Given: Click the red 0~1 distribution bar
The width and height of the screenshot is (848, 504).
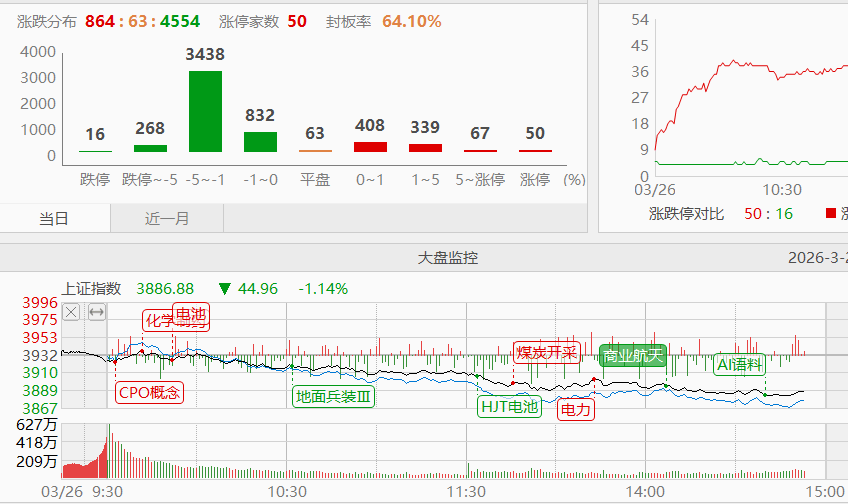Looking at the screenshot, I should [x=370, y=147].
